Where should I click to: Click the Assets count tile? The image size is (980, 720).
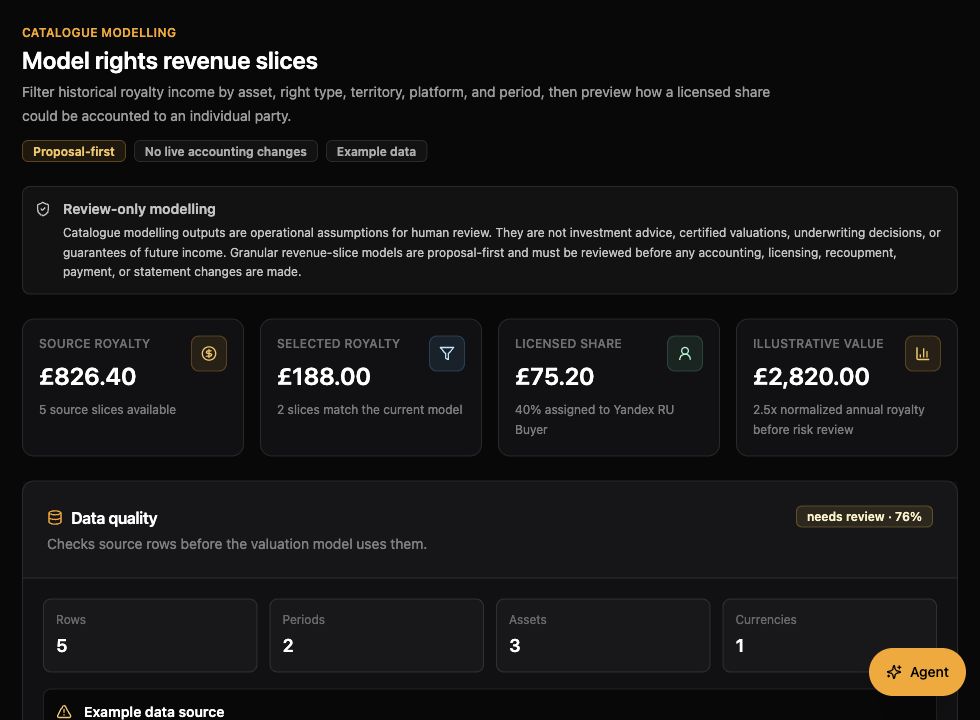coord(602,636)
